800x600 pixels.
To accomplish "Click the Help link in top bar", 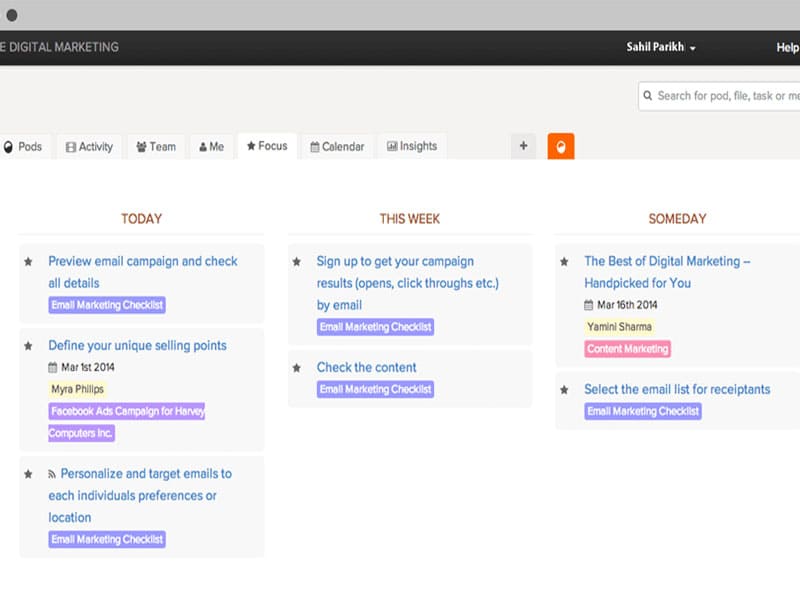I will pos(787,47).
